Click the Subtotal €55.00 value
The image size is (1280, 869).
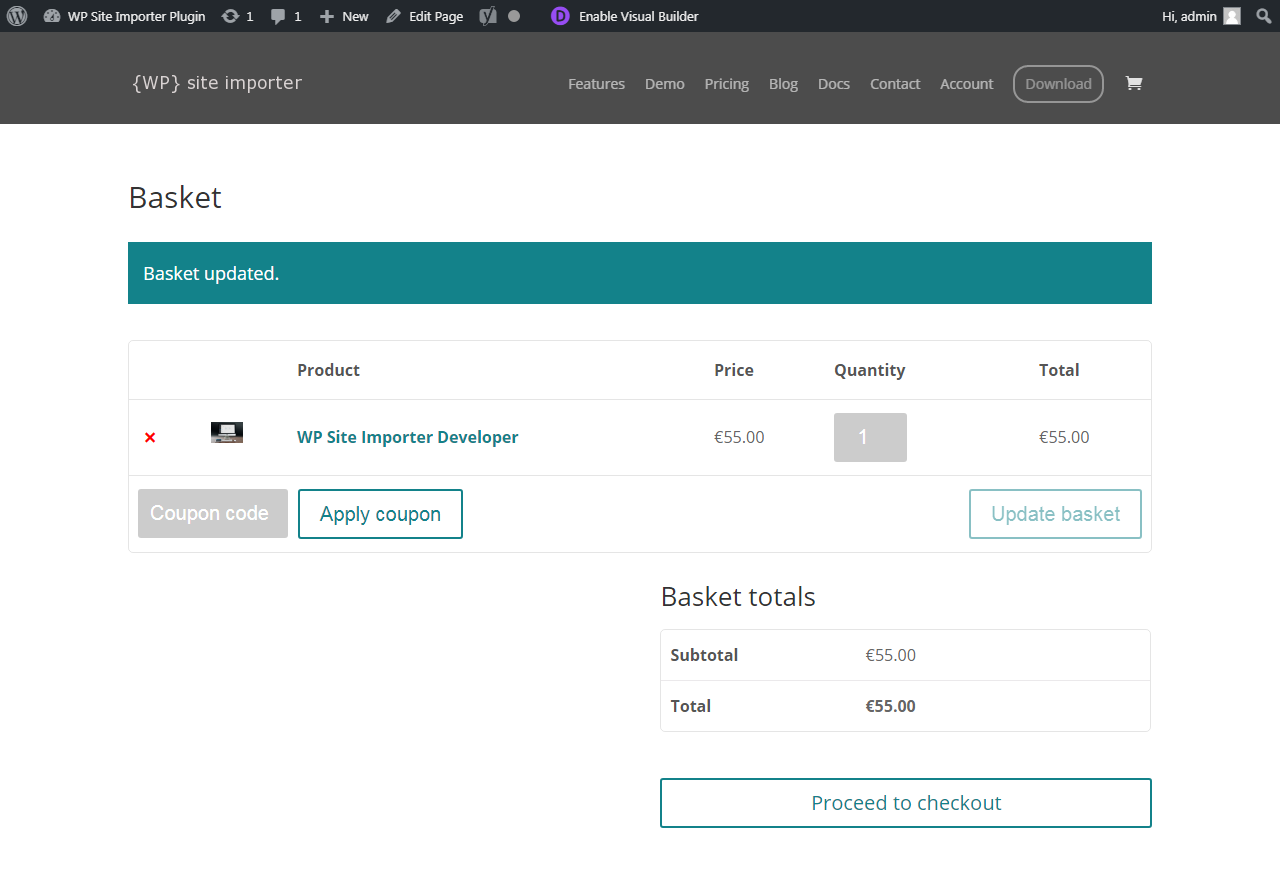(890, 655)
